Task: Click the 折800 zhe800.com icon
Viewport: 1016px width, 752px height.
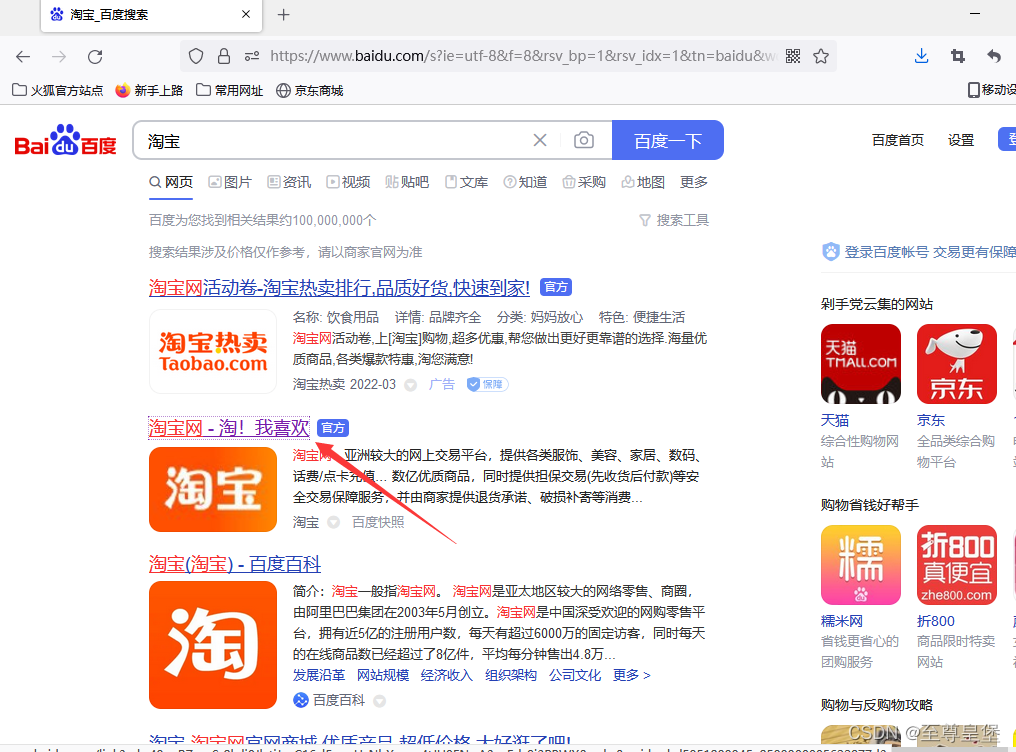Action: click(x=956, y=565)
